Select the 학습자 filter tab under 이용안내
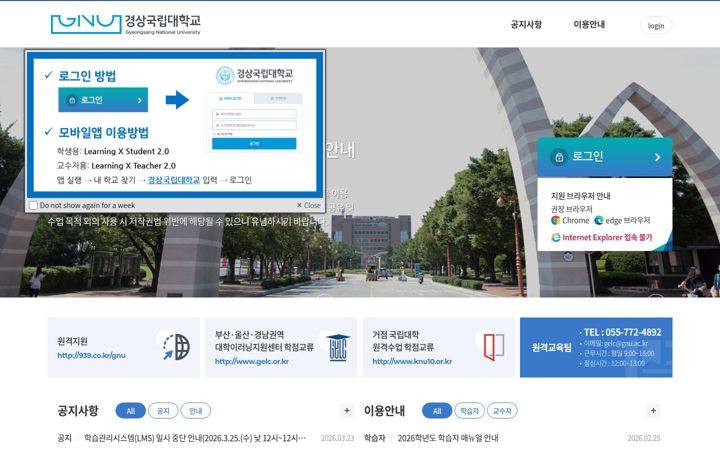This screenshot has height=450, width=720. (x=469, y=411)
